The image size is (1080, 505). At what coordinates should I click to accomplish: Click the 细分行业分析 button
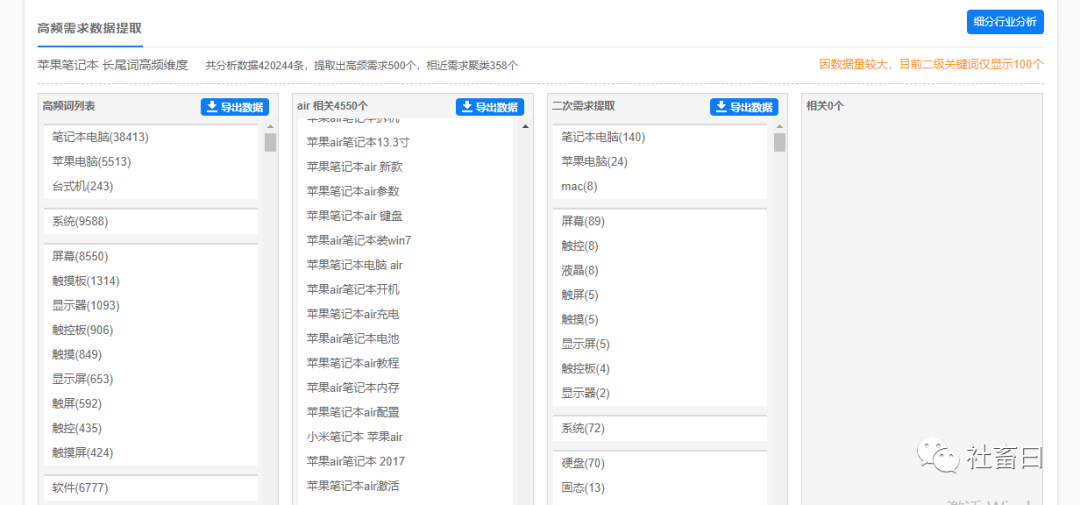(x=1005, y=21)
